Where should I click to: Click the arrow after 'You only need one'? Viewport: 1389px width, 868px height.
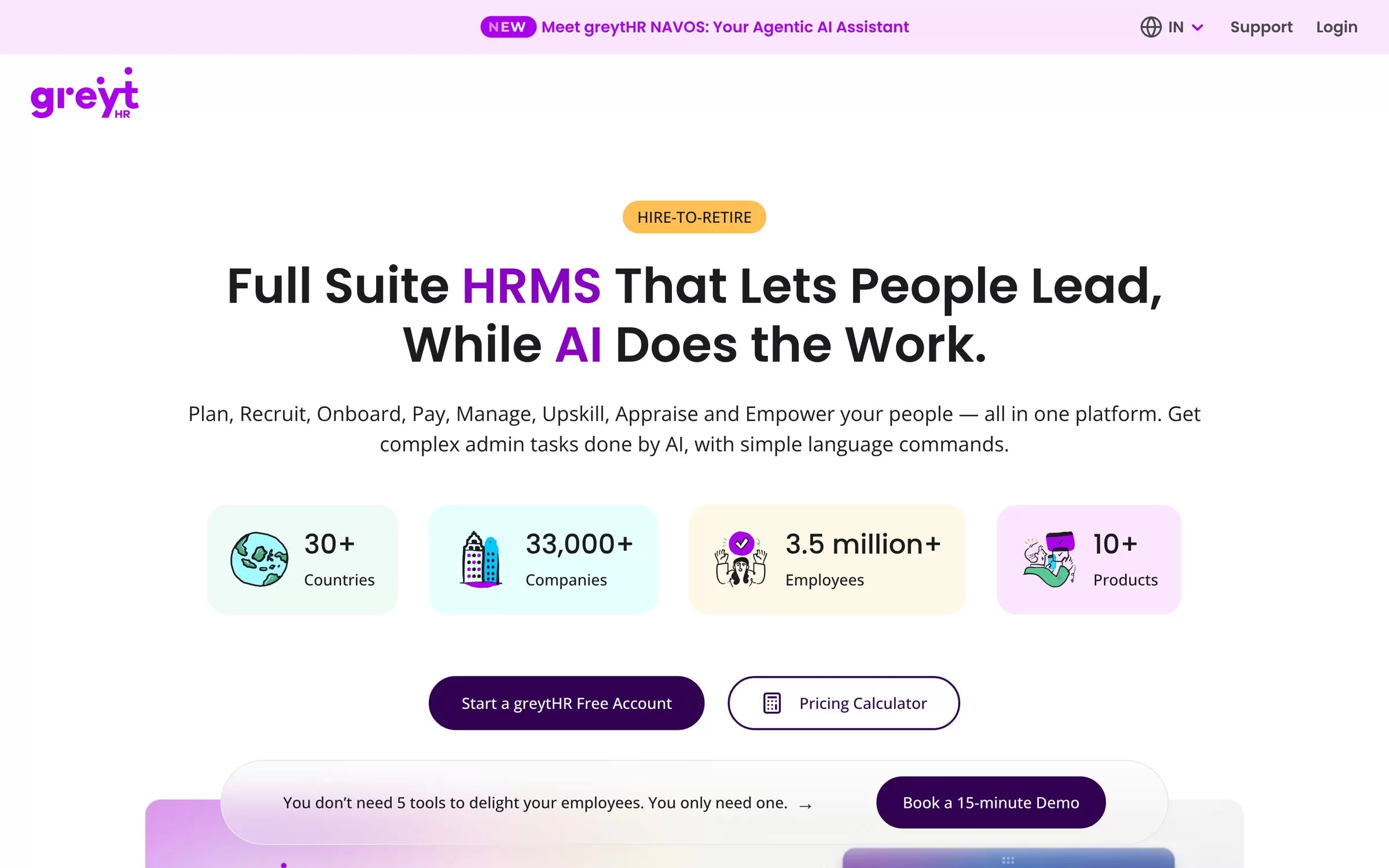click(805, 805)
